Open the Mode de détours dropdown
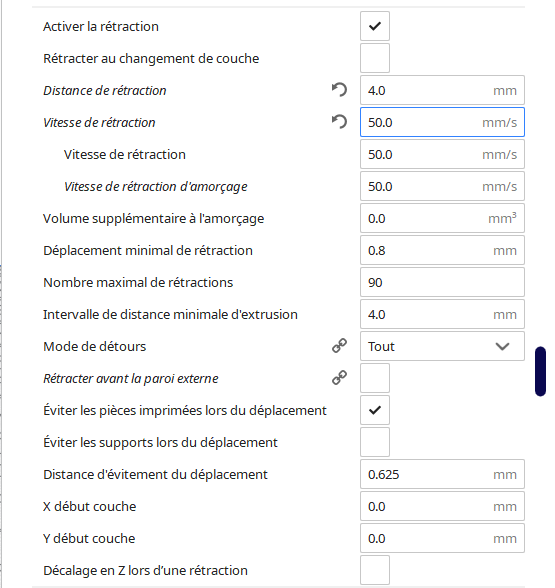Viewport: 555px width, 588px height. (442, 346)
